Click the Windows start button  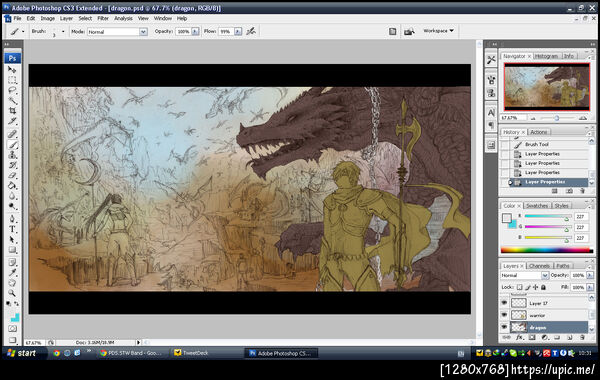(22, 353)
